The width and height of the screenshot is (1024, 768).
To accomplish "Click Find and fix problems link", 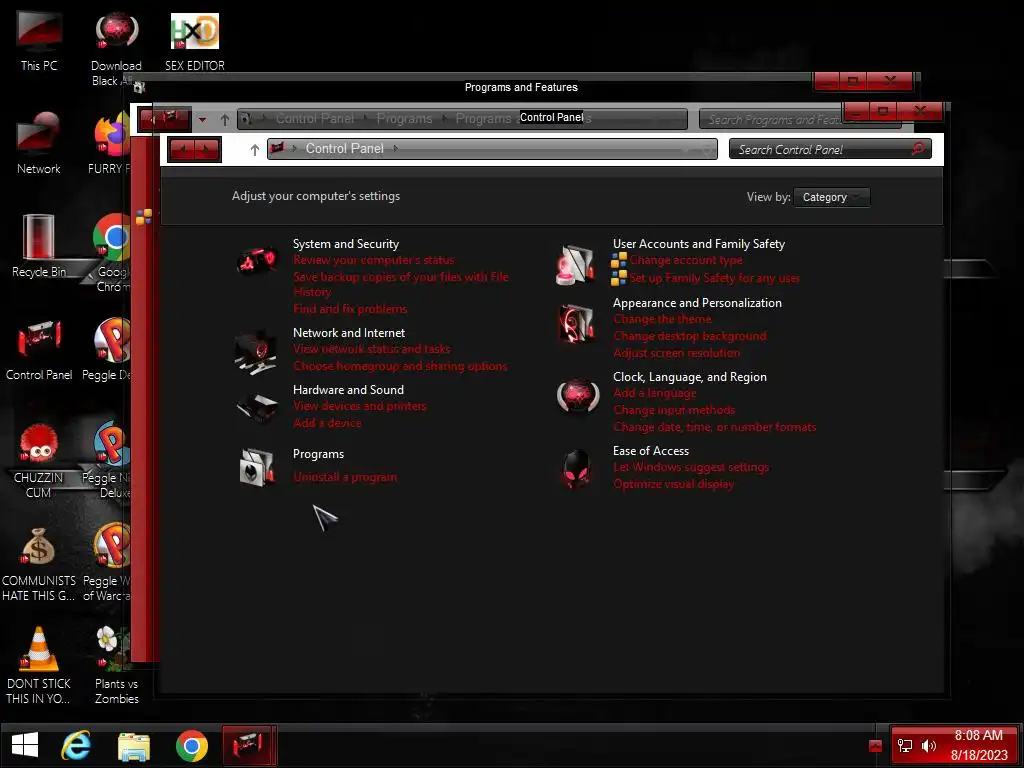I will [350, 309].
